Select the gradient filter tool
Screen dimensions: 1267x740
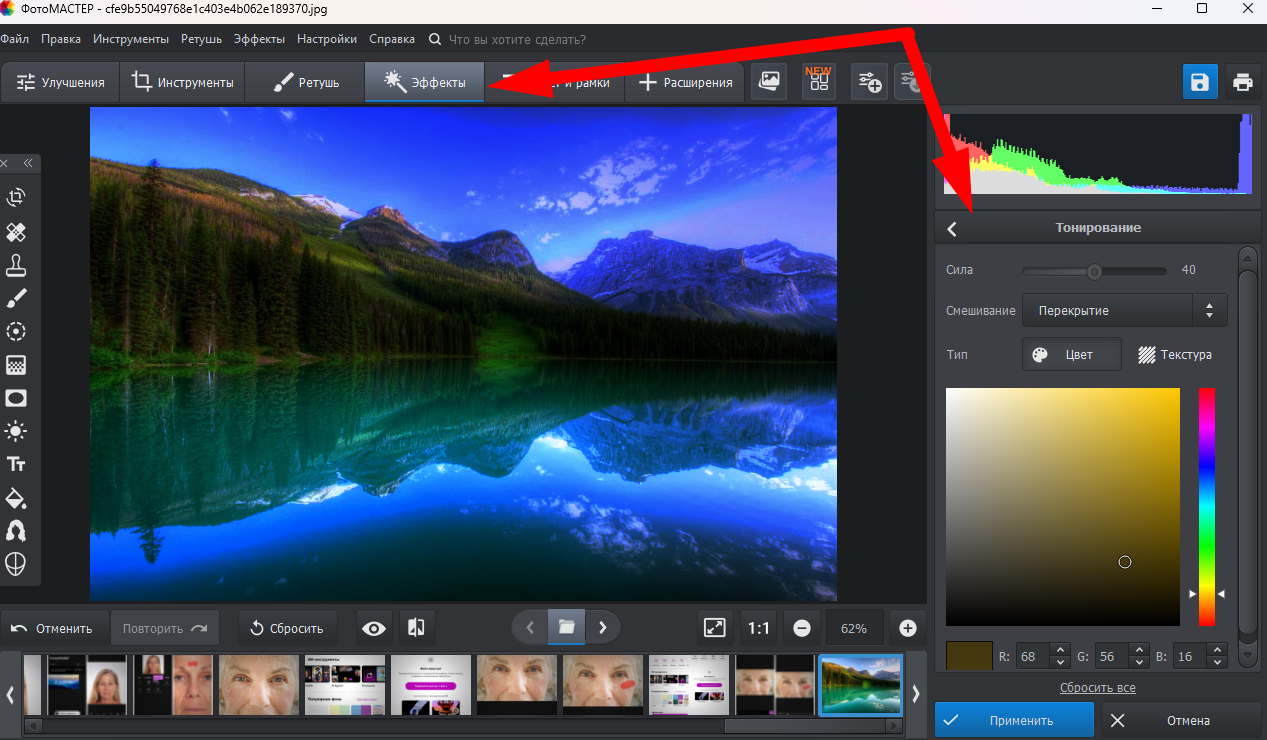click(x=16, y=364)
